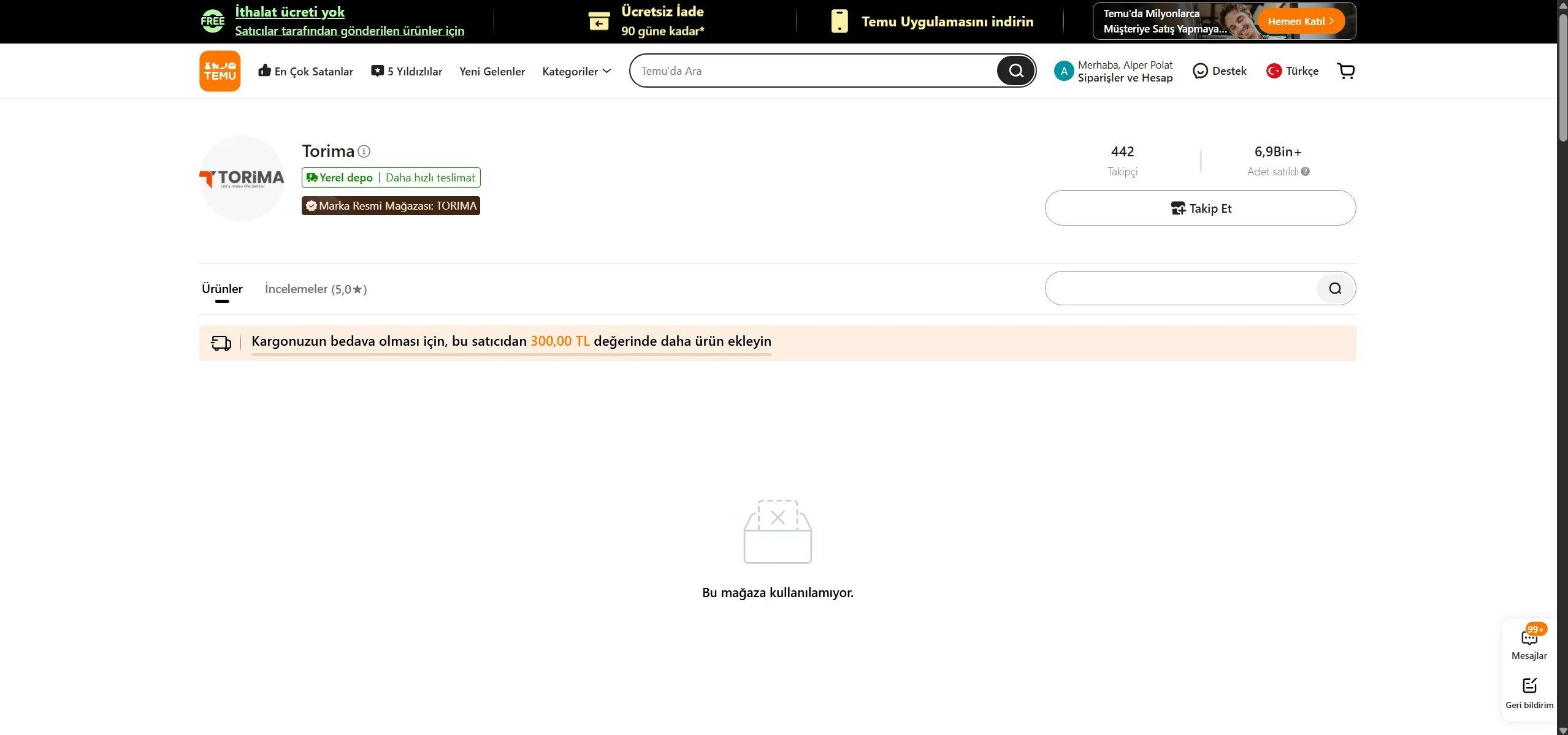Click the Merhaba, Alper Polat greeting
Image resolution: width=1568 pixels, height=735 pixels.
[x=1125, y=65]
